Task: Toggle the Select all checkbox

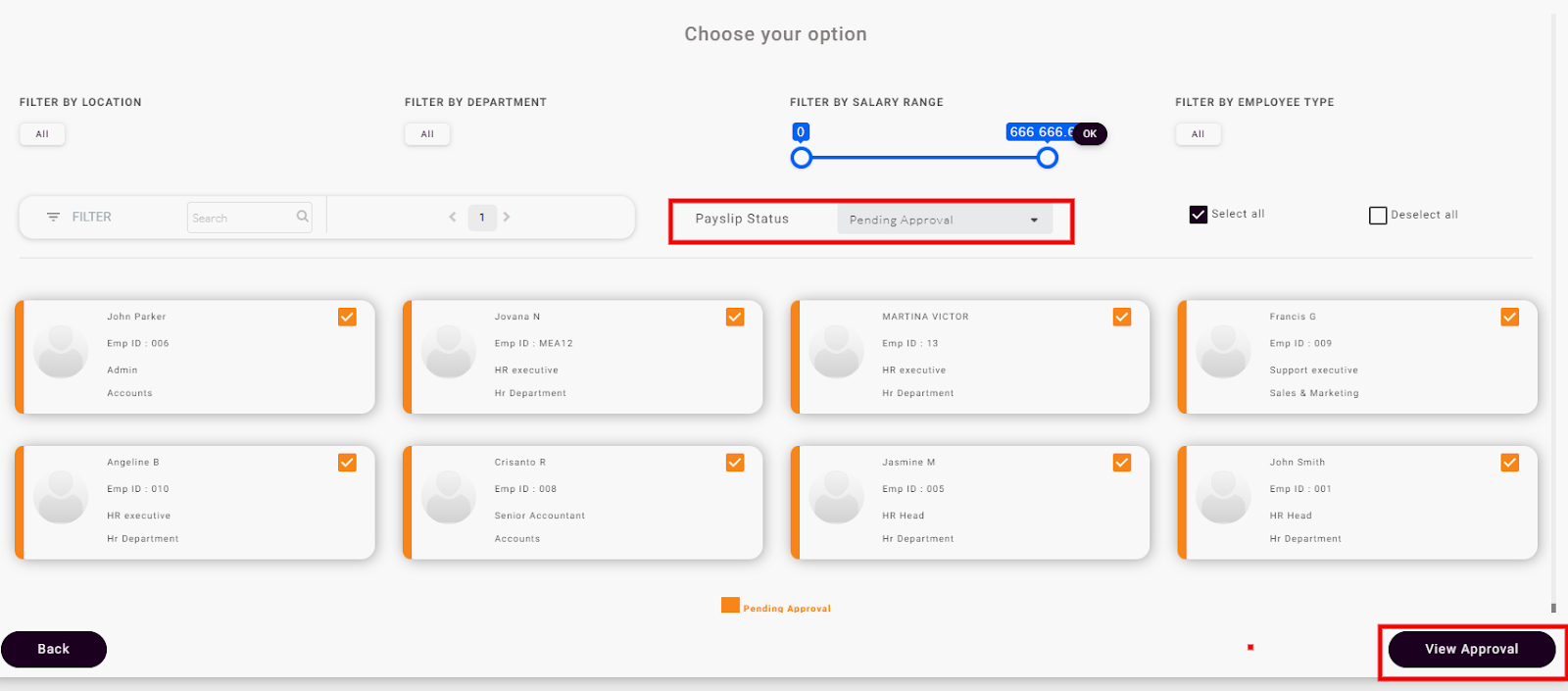Action: (1198, 215)
